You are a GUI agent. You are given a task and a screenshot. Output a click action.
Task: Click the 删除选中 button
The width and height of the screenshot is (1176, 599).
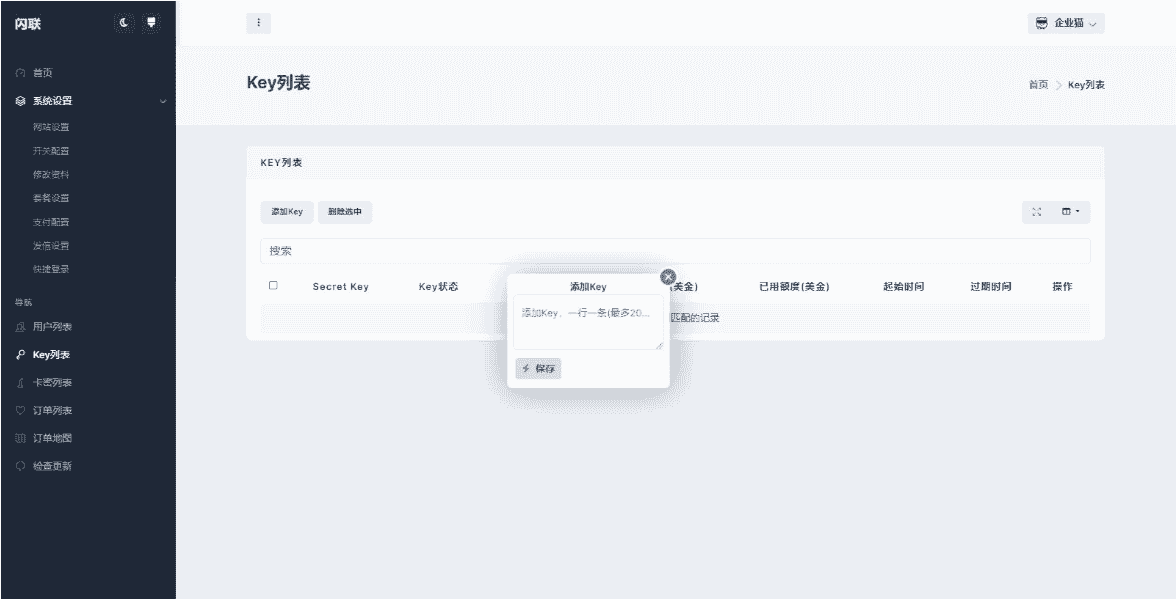pos(345,212)
